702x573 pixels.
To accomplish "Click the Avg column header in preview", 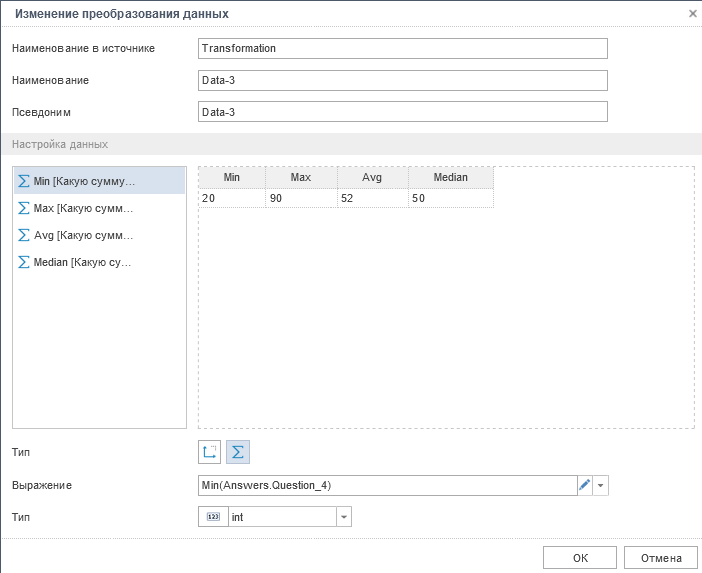I will tap(372, 177).
